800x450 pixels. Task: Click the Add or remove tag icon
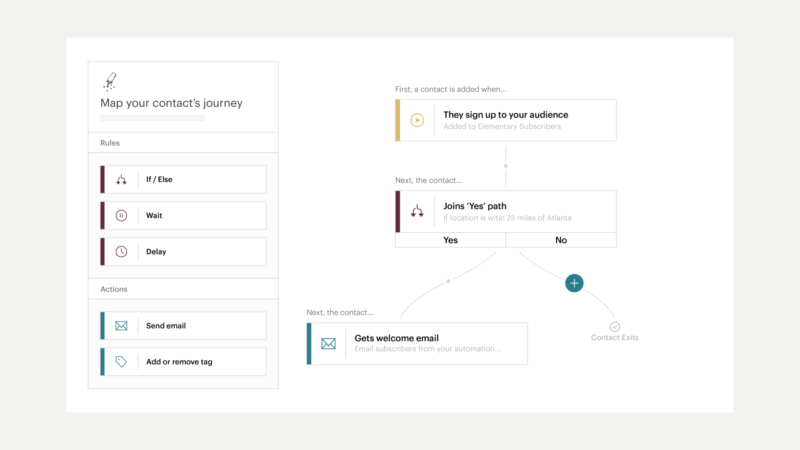[x=121, y=362]
